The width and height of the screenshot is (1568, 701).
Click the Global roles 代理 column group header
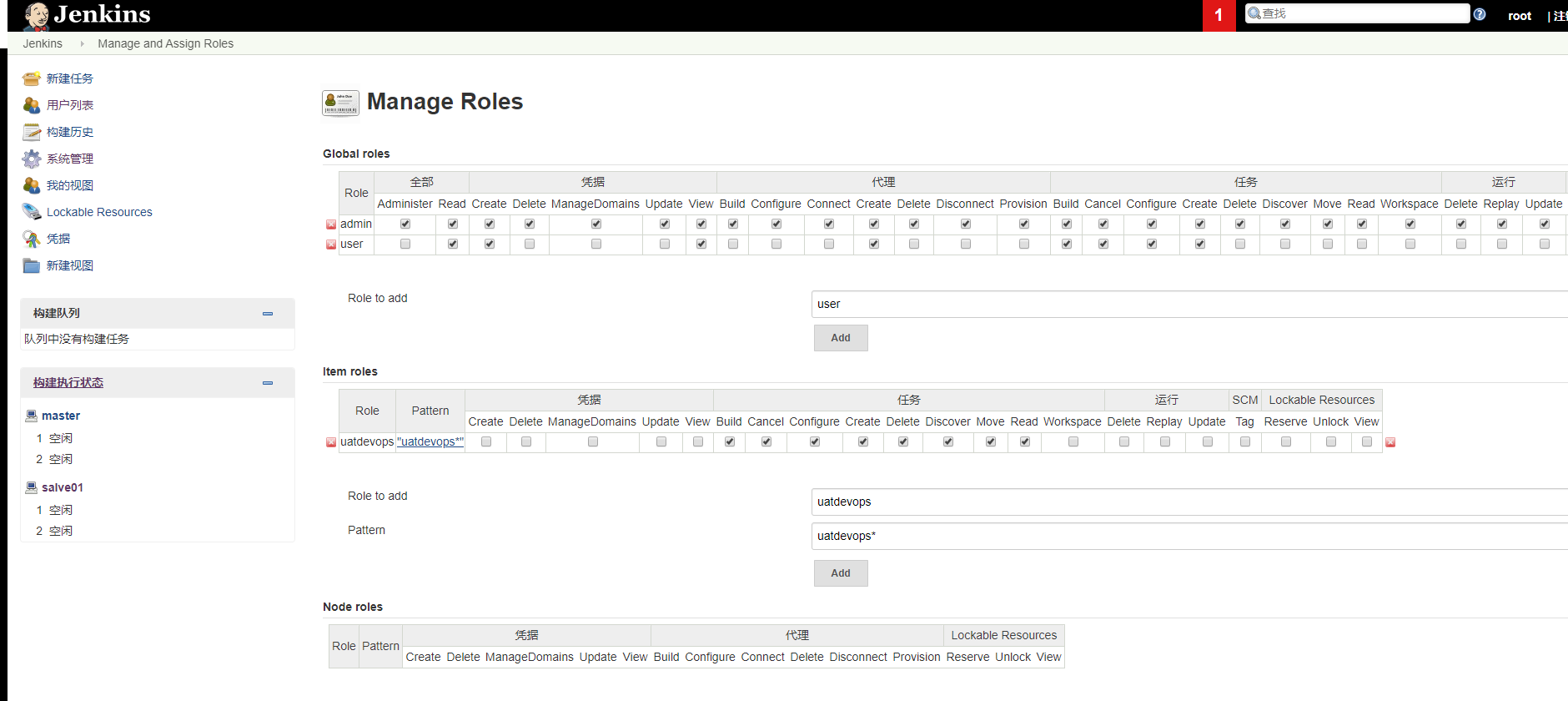(x=883, y=182)
